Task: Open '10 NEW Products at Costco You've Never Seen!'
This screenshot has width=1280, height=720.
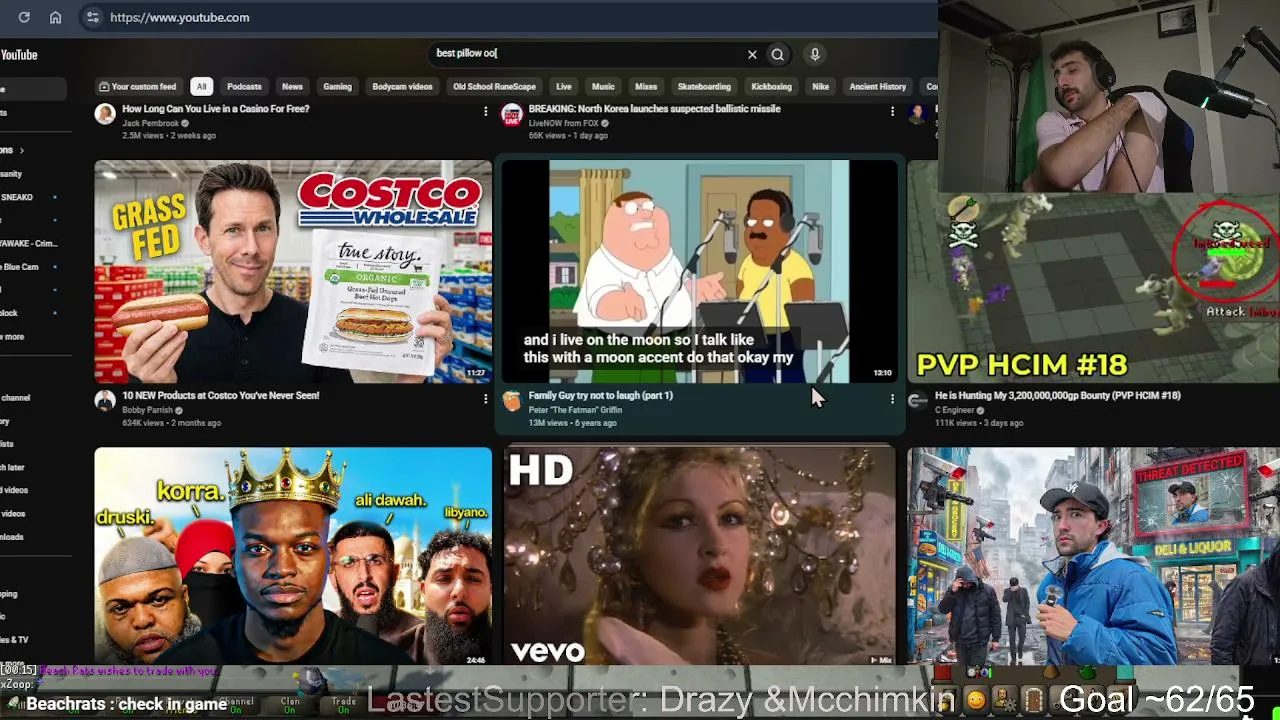Action: coord(220,396)
